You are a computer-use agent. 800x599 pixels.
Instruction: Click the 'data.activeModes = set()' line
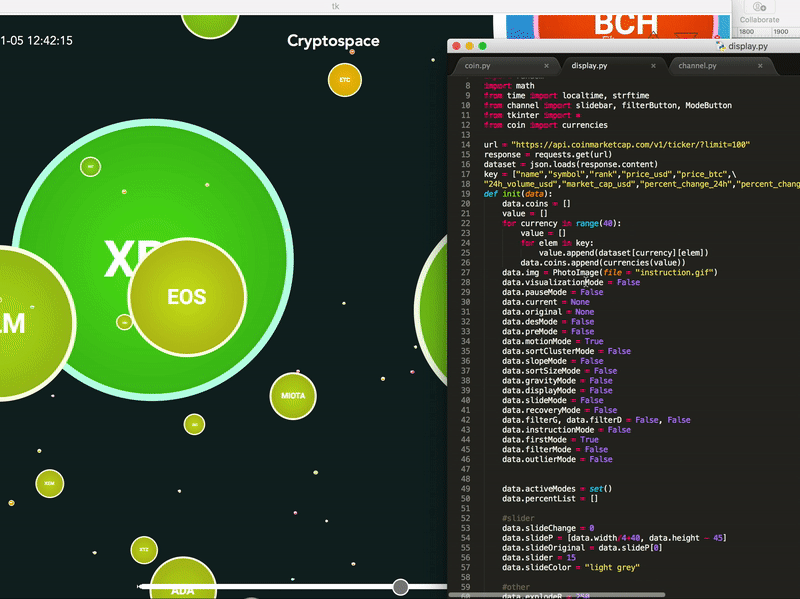[x=557, y=489]
